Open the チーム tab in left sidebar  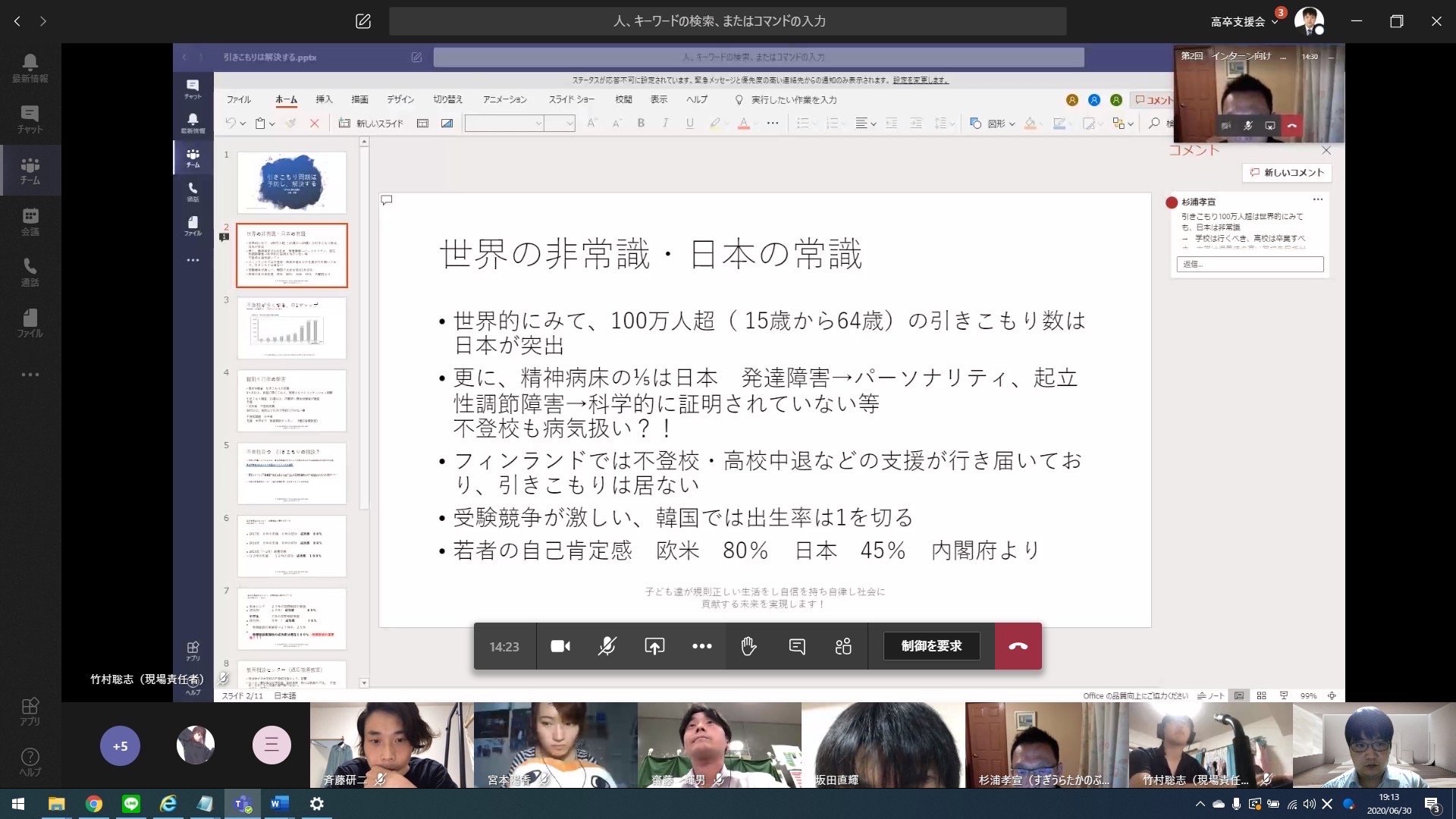[30, 171]
